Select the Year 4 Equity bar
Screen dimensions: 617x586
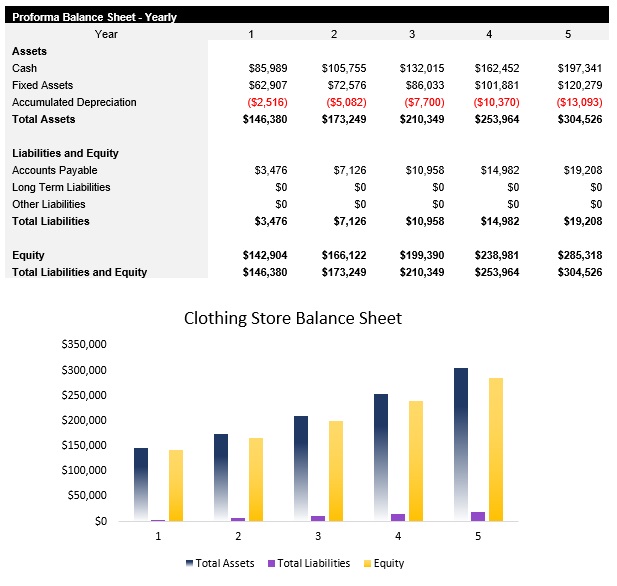[416, 461]
